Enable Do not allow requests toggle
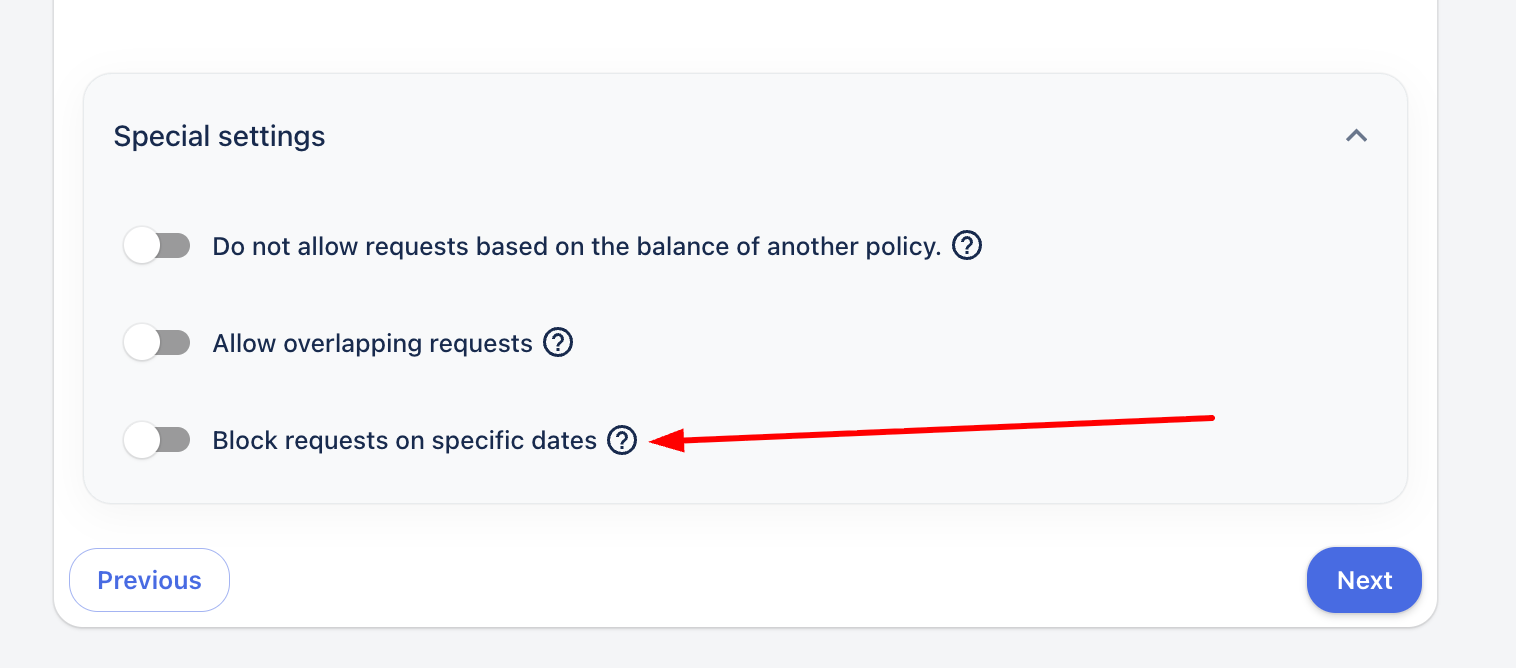Screen dimensions: 1516x668 [157, 245]
